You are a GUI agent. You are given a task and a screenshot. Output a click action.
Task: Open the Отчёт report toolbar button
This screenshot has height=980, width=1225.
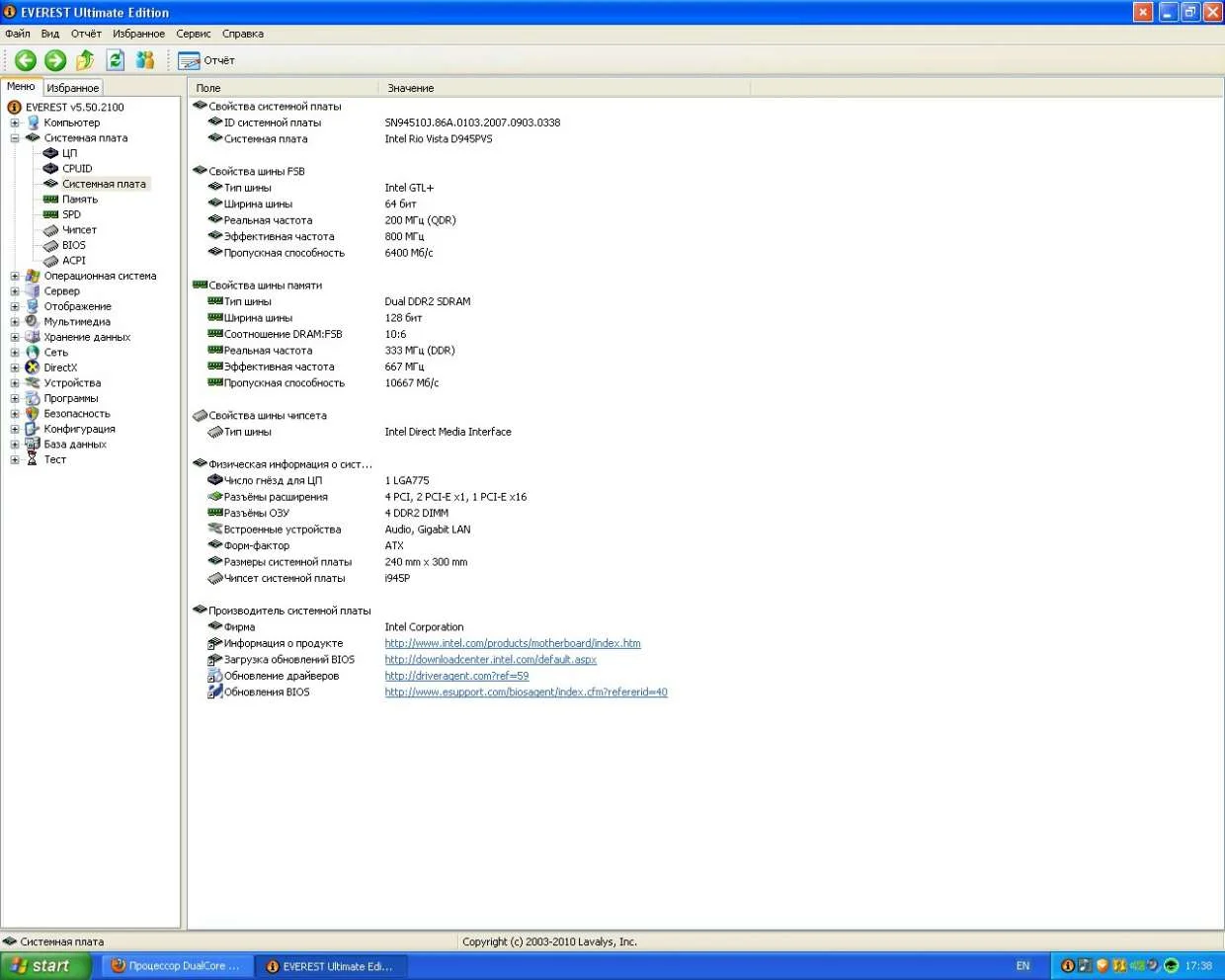[206, 60]
